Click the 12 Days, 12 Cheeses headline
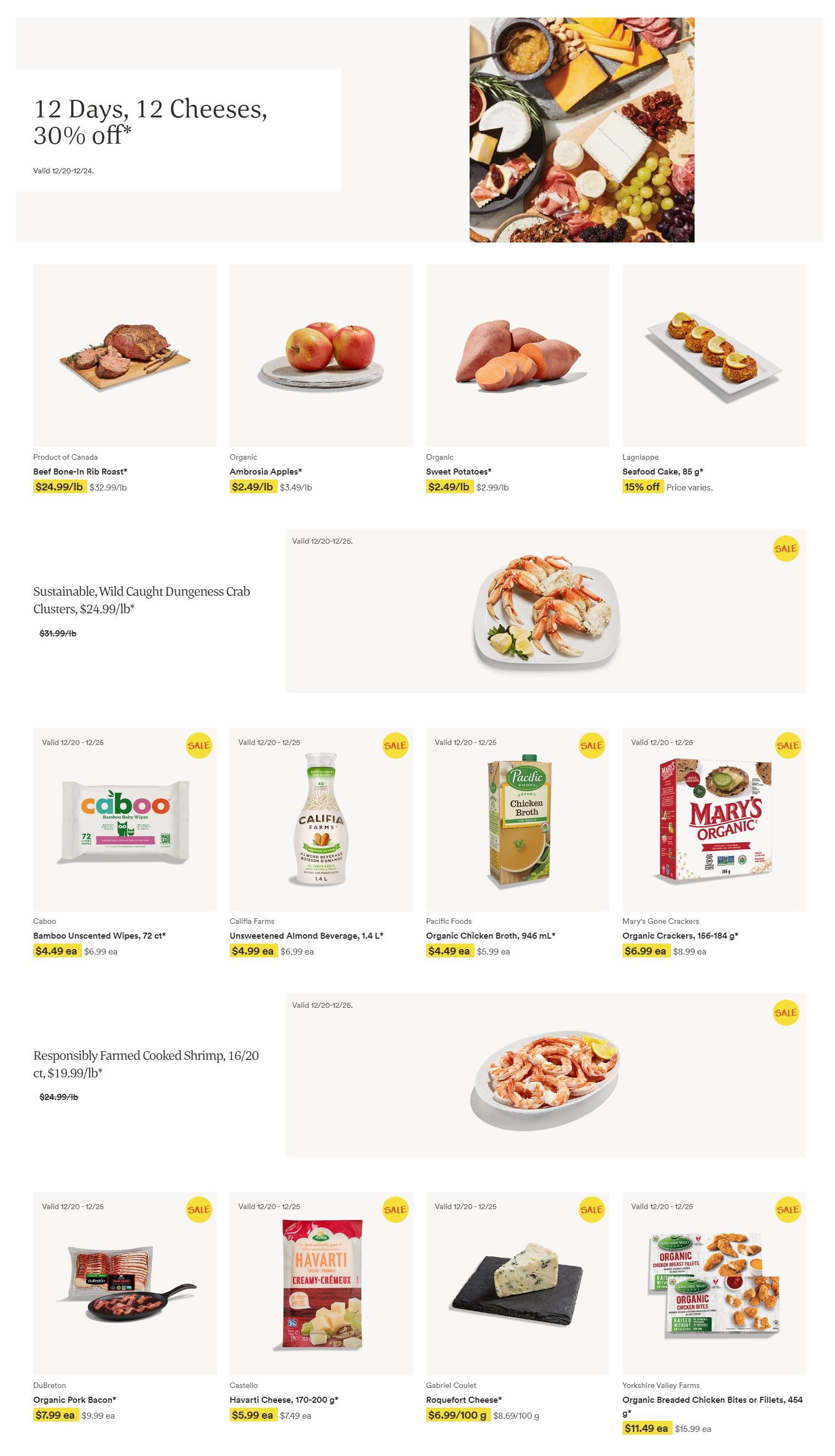The image size is (835, 1456). coord(150,122)
